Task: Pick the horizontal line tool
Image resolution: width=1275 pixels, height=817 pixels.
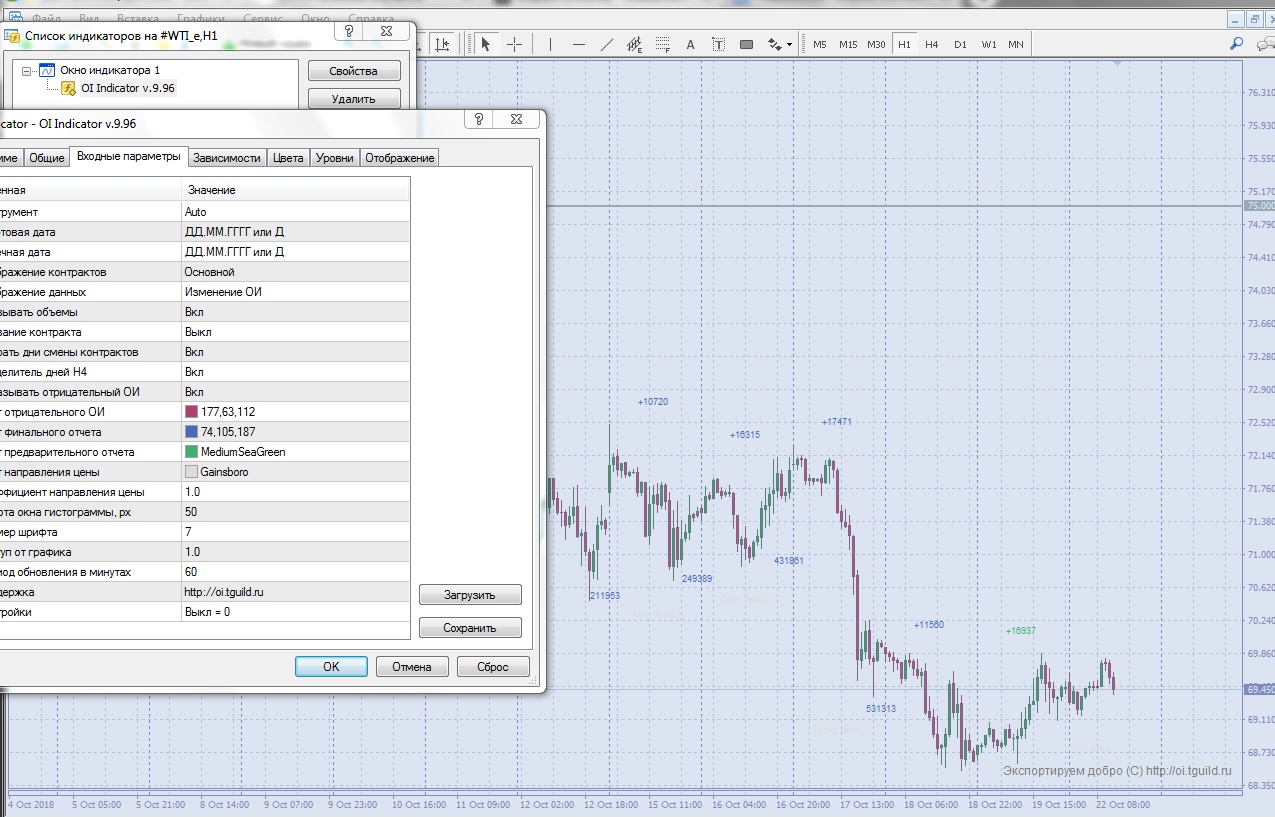Action: tap(578, 44)
